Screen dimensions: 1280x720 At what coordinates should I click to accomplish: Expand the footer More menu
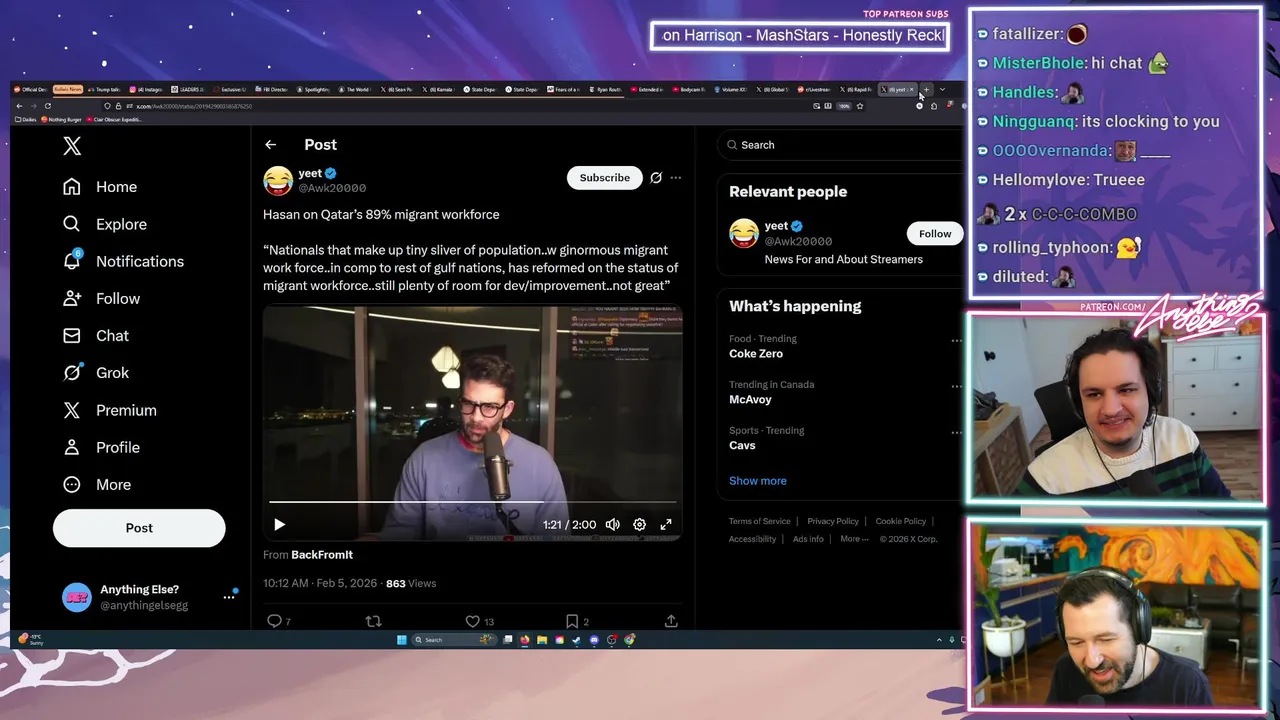pos(854,539)
